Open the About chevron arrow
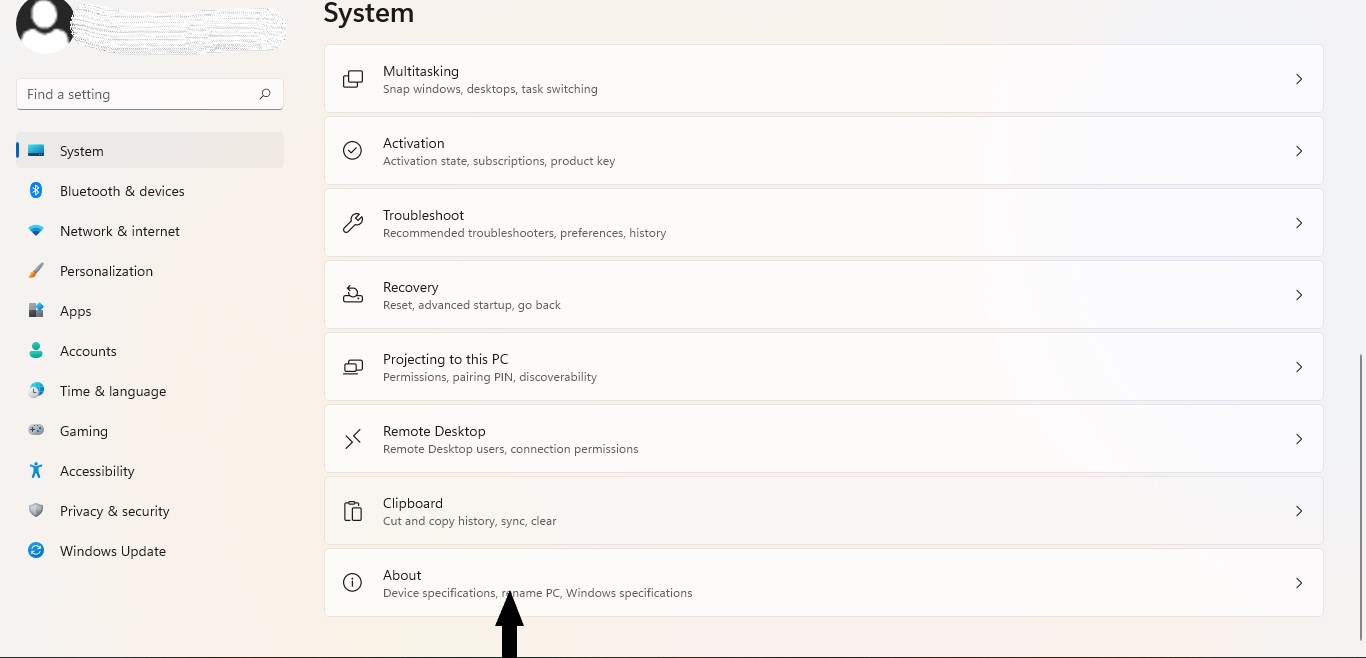1366x658 pixels. 1299,583
